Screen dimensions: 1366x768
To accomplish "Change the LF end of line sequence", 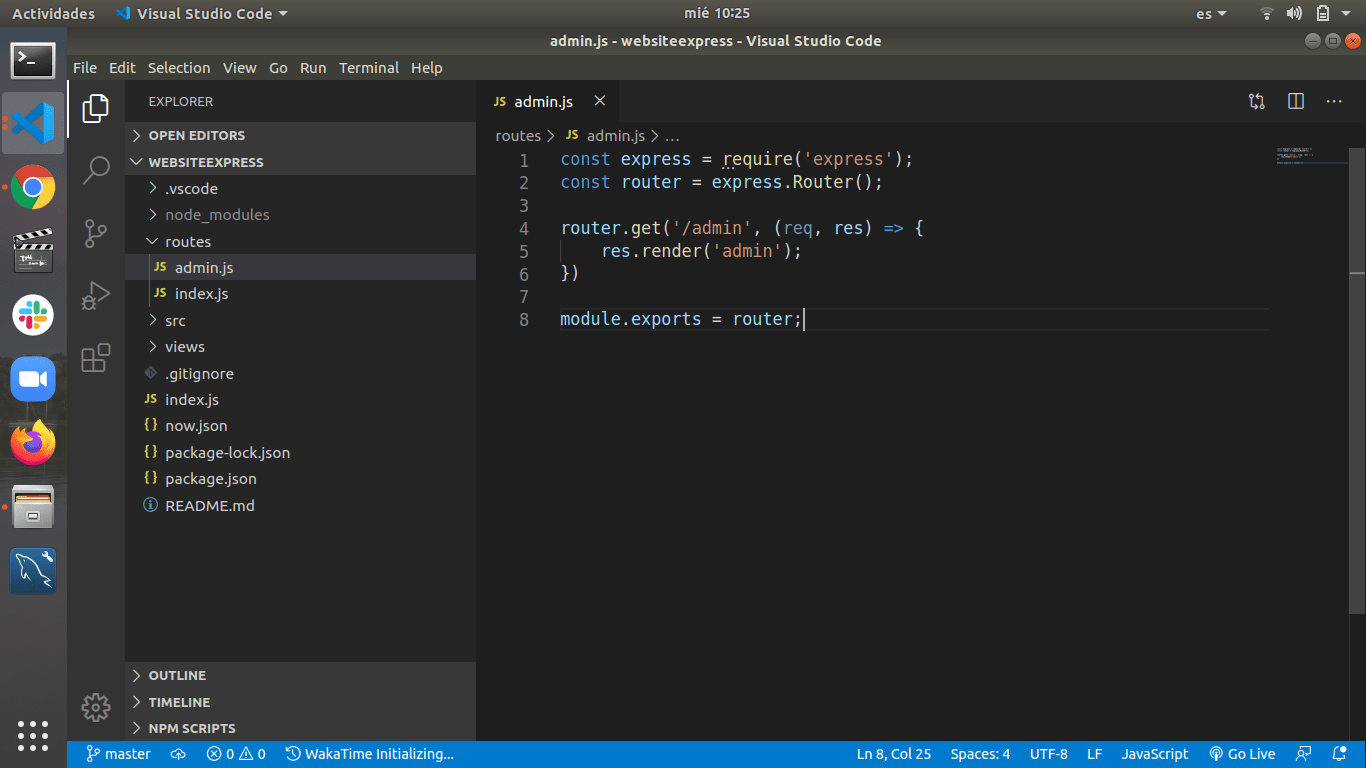I will pos(1095,754).
